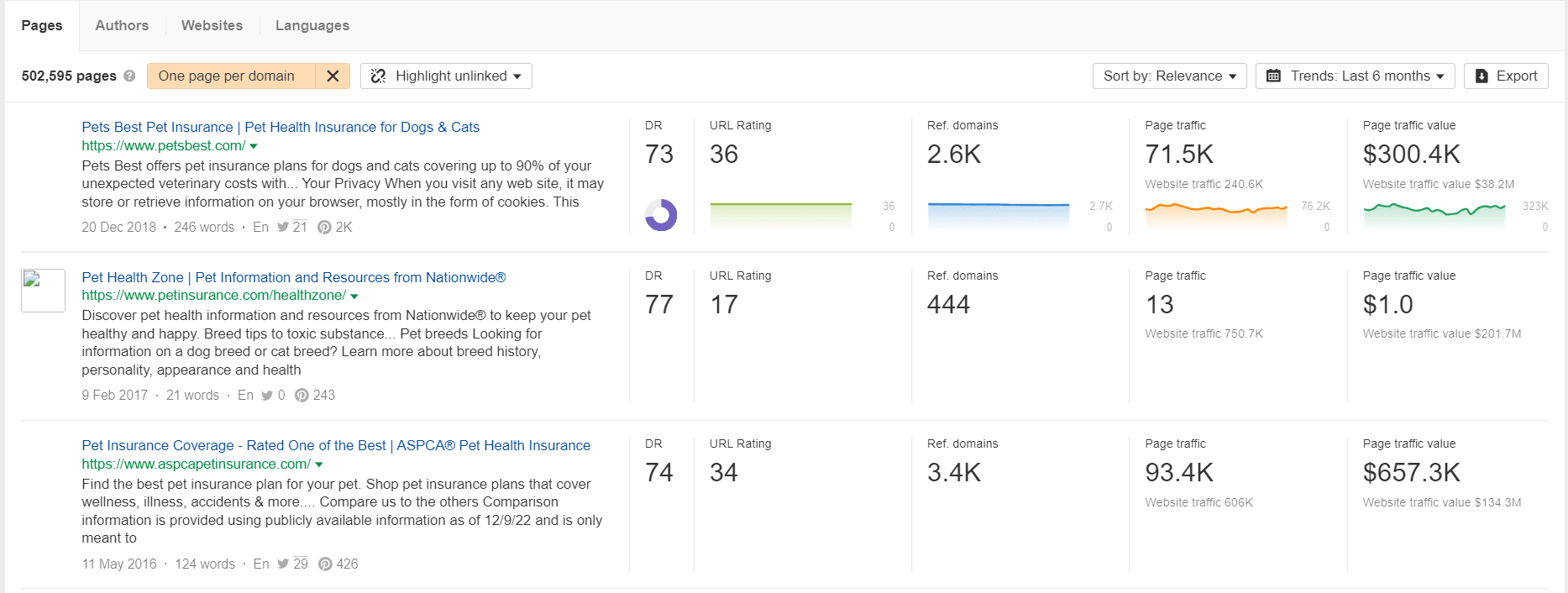Click the petsbest.com URL link
This screenshot has height=593, width=1568.
pyautogui.click(x=164, y=145)
